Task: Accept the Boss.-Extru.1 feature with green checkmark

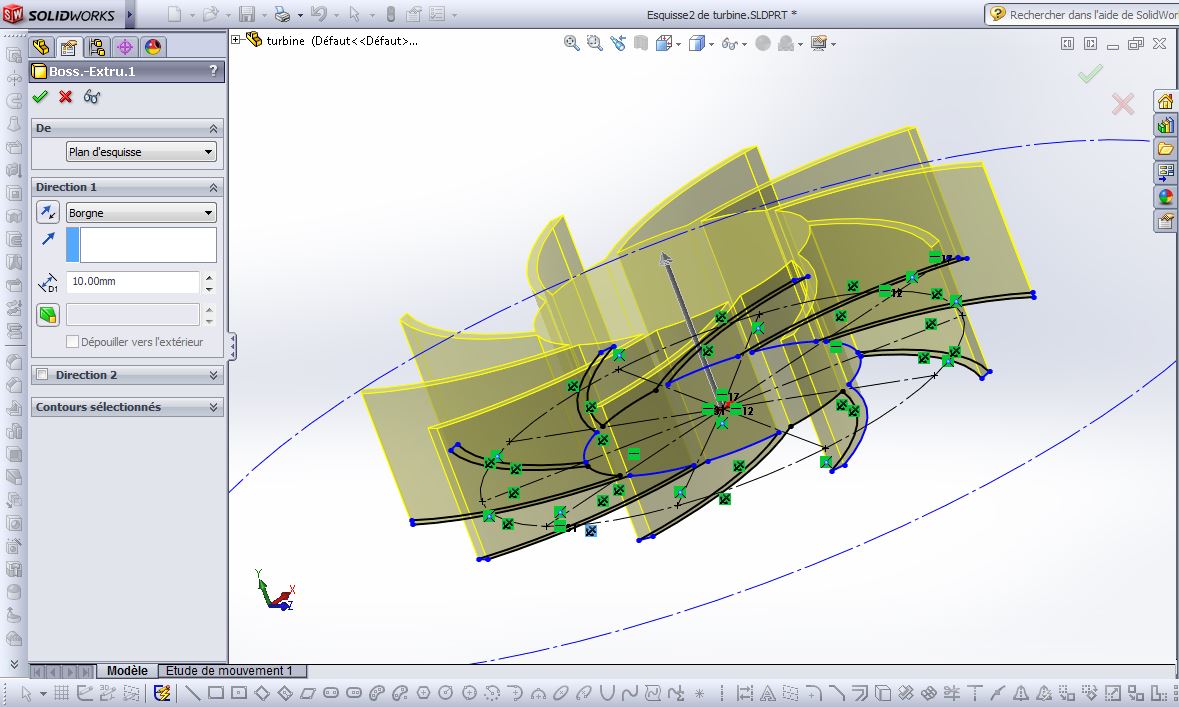Action: [41, 96]
